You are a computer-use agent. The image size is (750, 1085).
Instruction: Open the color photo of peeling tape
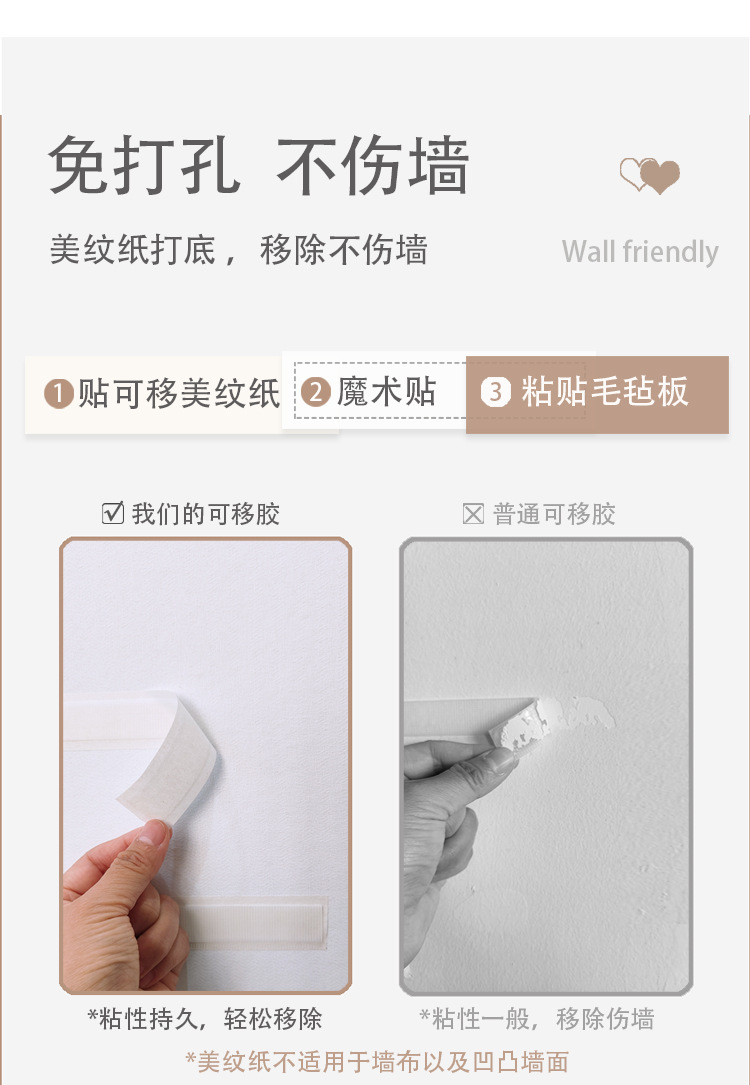[205, 765]
